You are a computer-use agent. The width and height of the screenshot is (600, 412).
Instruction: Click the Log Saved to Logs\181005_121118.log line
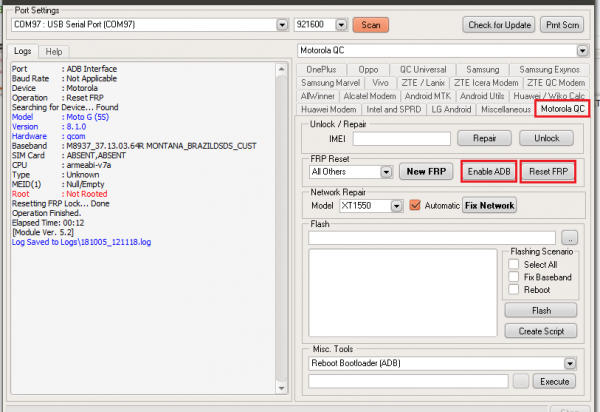(81, 242)
